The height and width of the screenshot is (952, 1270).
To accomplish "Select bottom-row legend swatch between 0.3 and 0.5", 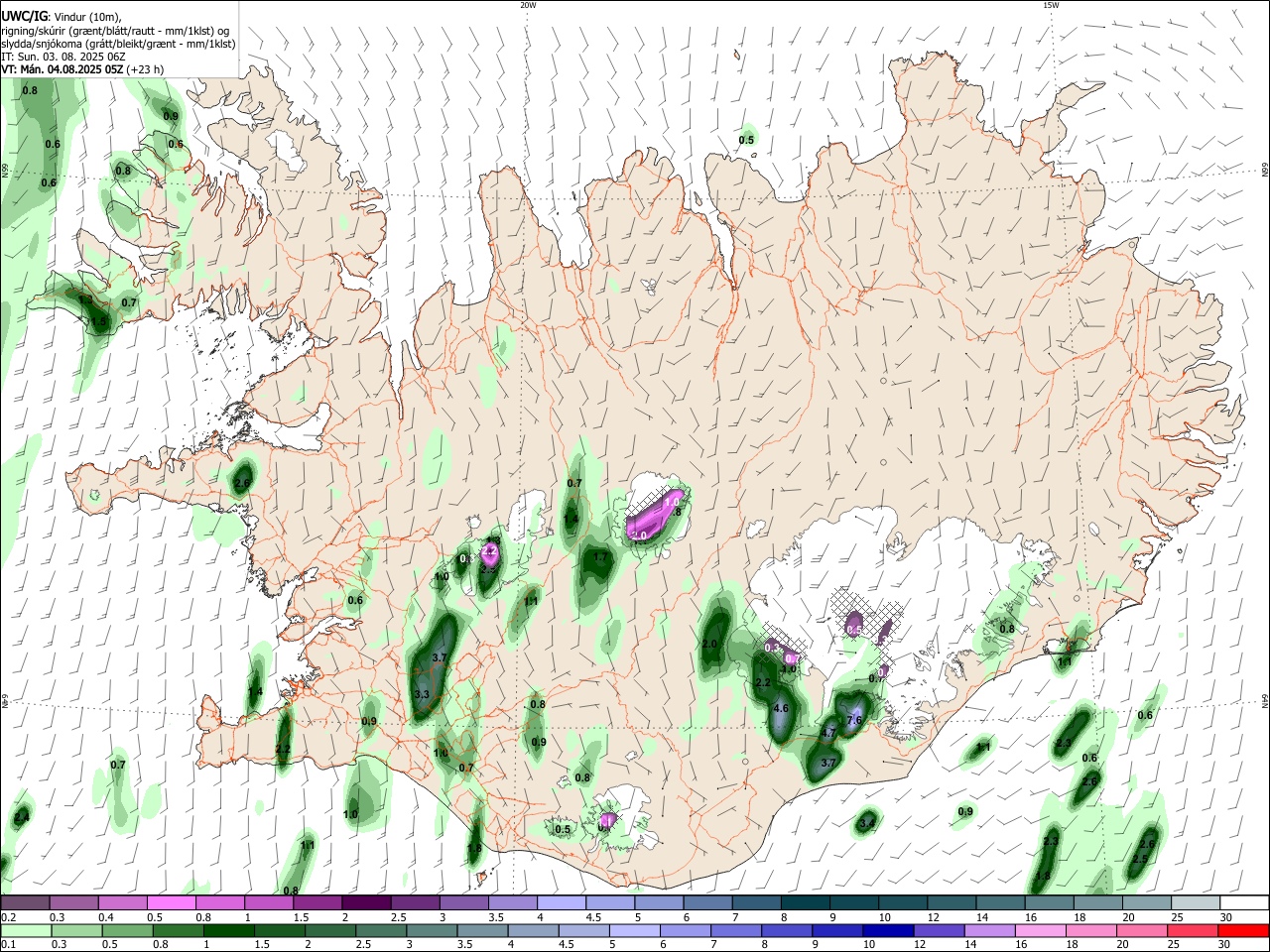I will click(75, 930).
